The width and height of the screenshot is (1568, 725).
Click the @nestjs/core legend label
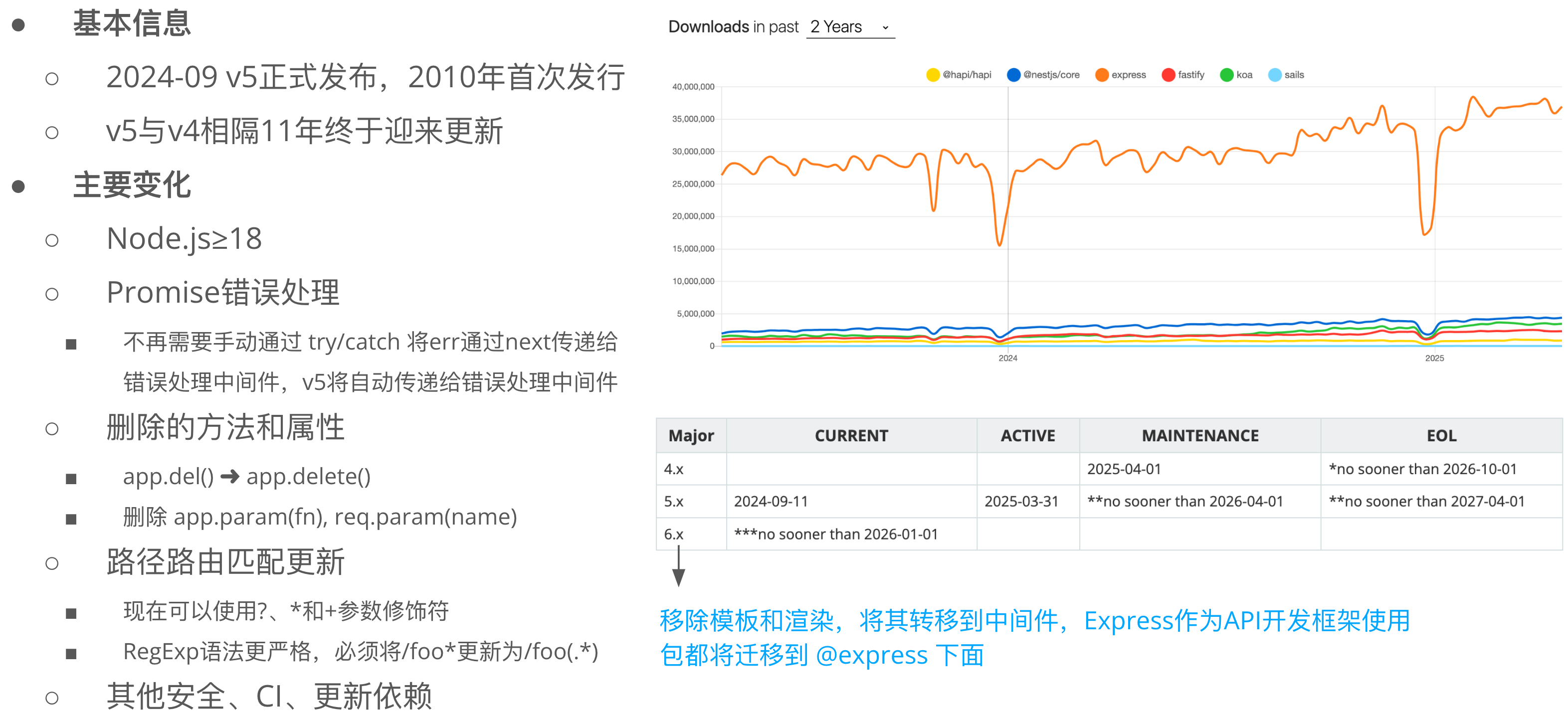(1051, 75)
